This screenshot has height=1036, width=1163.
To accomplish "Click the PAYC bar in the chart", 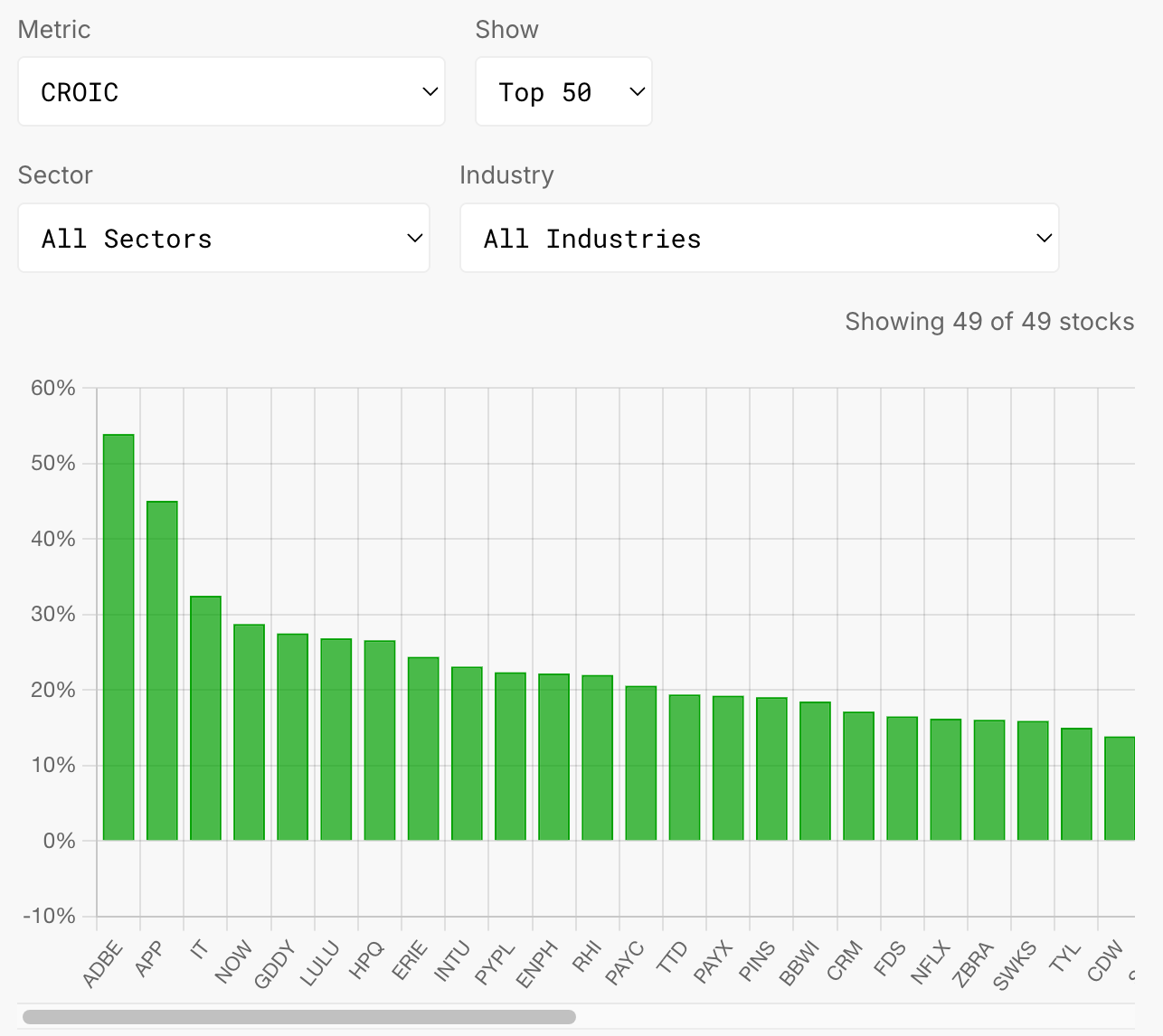I will pyautogui.click(x=641, y=764).
